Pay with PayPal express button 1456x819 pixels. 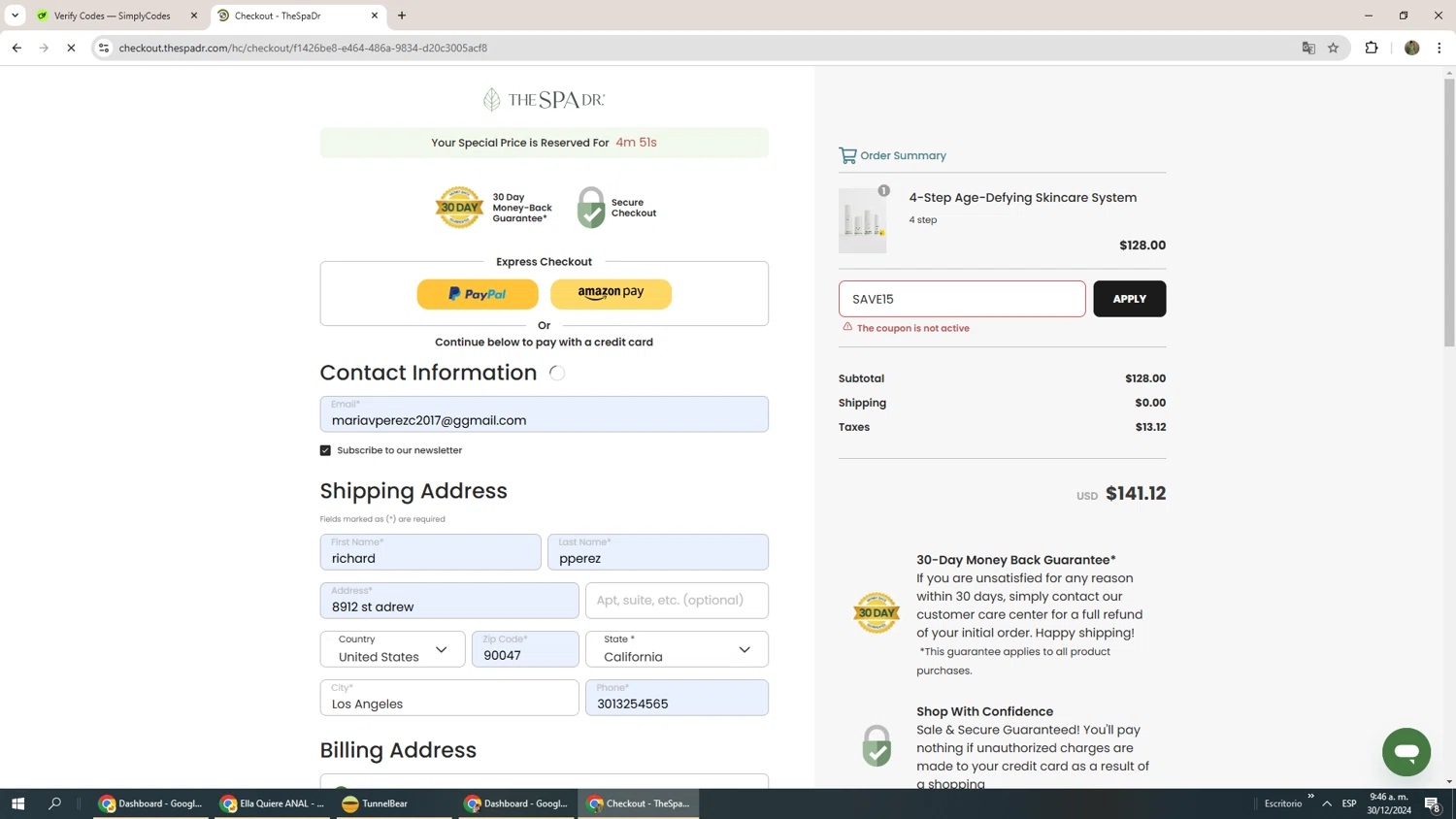coord(478,294)
